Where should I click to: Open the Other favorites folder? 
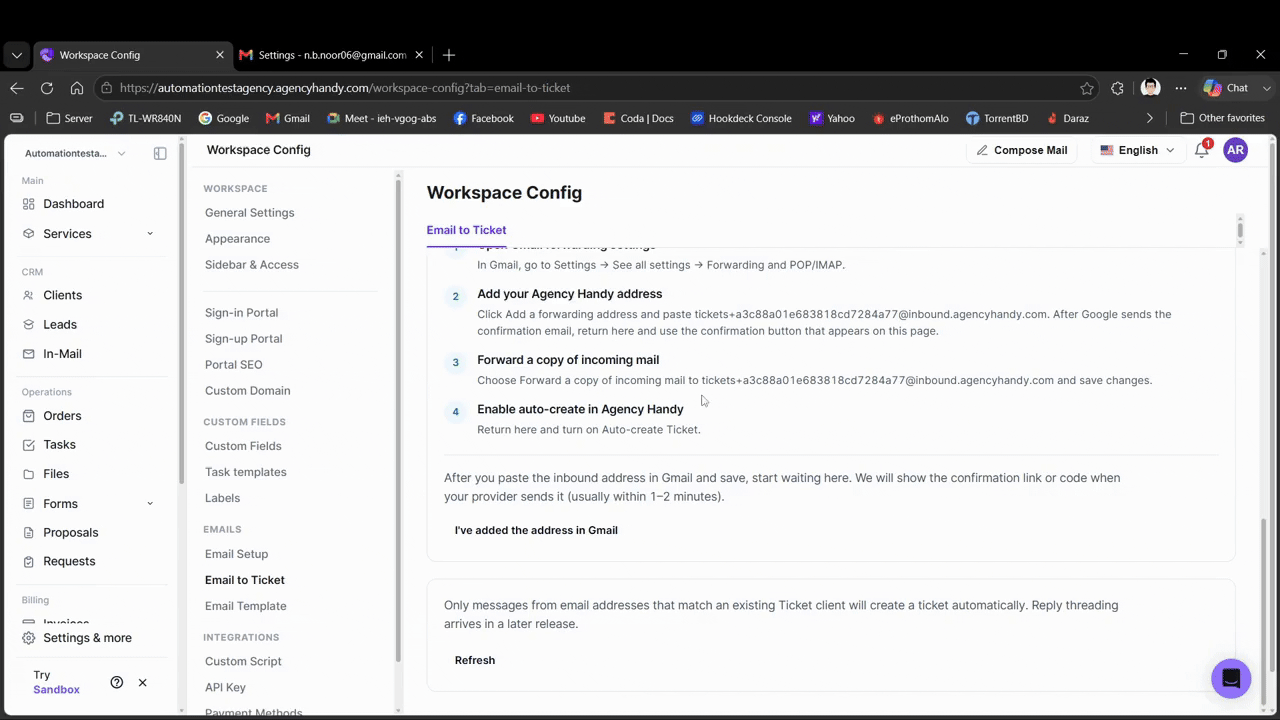[x=1223, y=118]
